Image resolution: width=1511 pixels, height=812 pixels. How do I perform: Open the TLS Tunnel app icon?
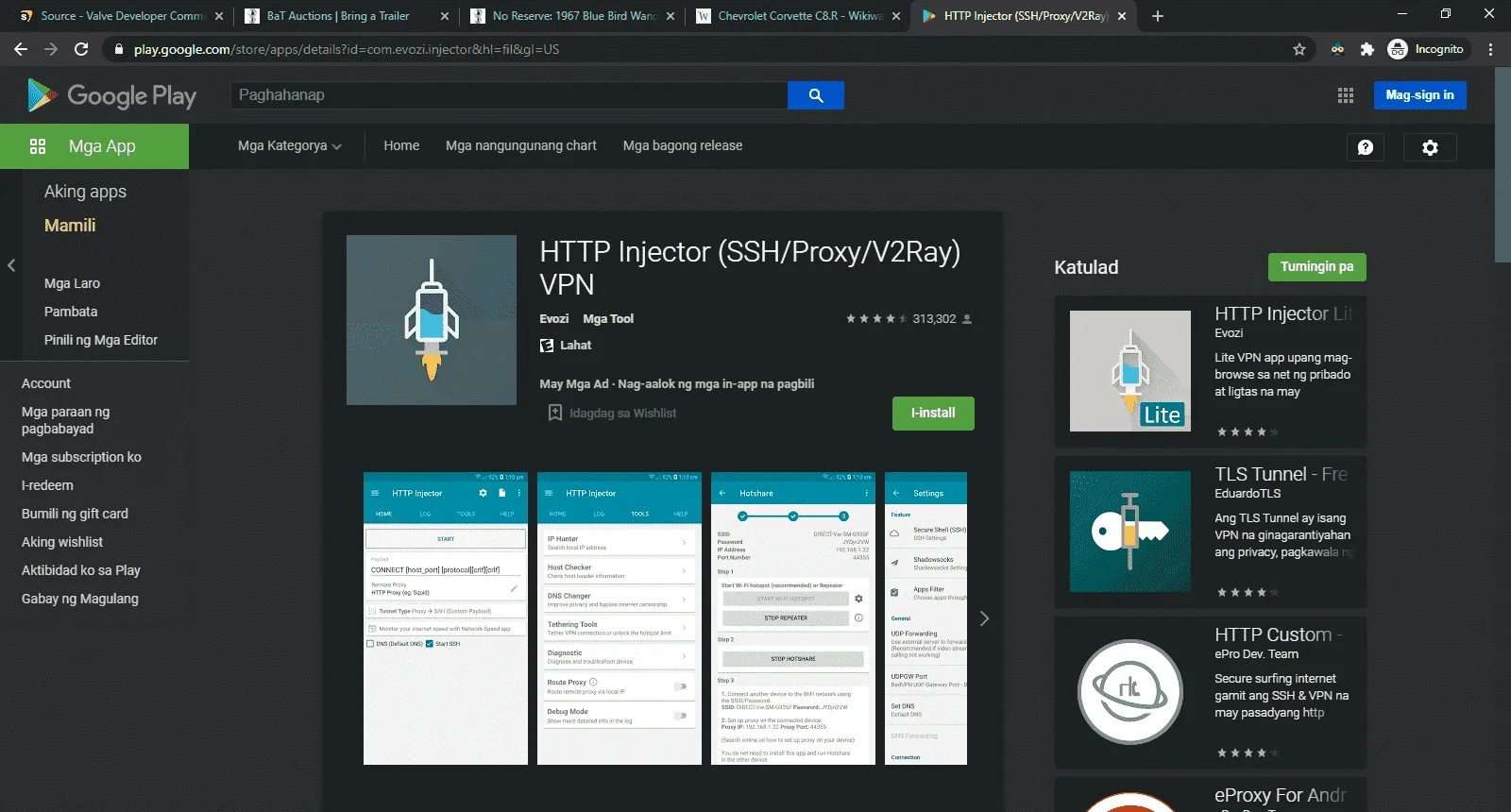[x=1130, y=532]
